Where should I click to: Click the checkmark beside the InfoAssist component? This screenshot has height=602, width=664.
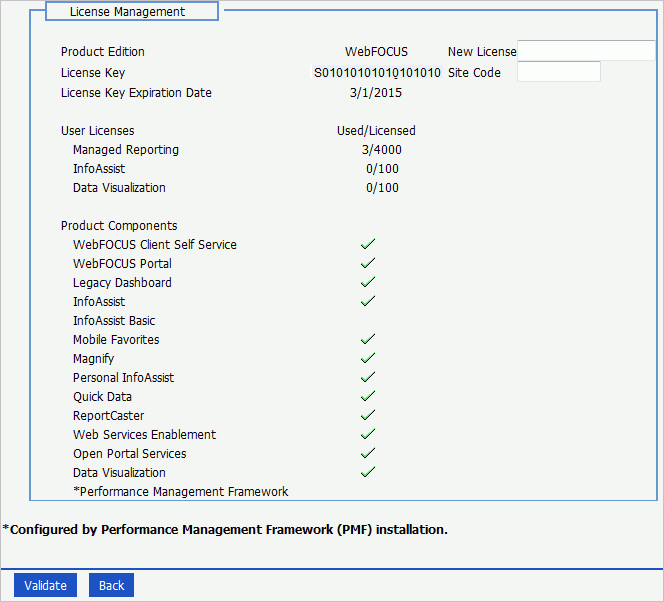(368, 301)
